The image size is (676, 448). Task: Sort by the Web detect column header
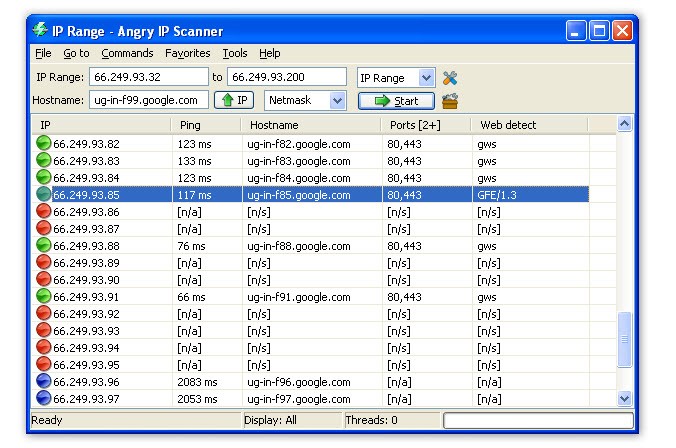(x=529, y=125)
